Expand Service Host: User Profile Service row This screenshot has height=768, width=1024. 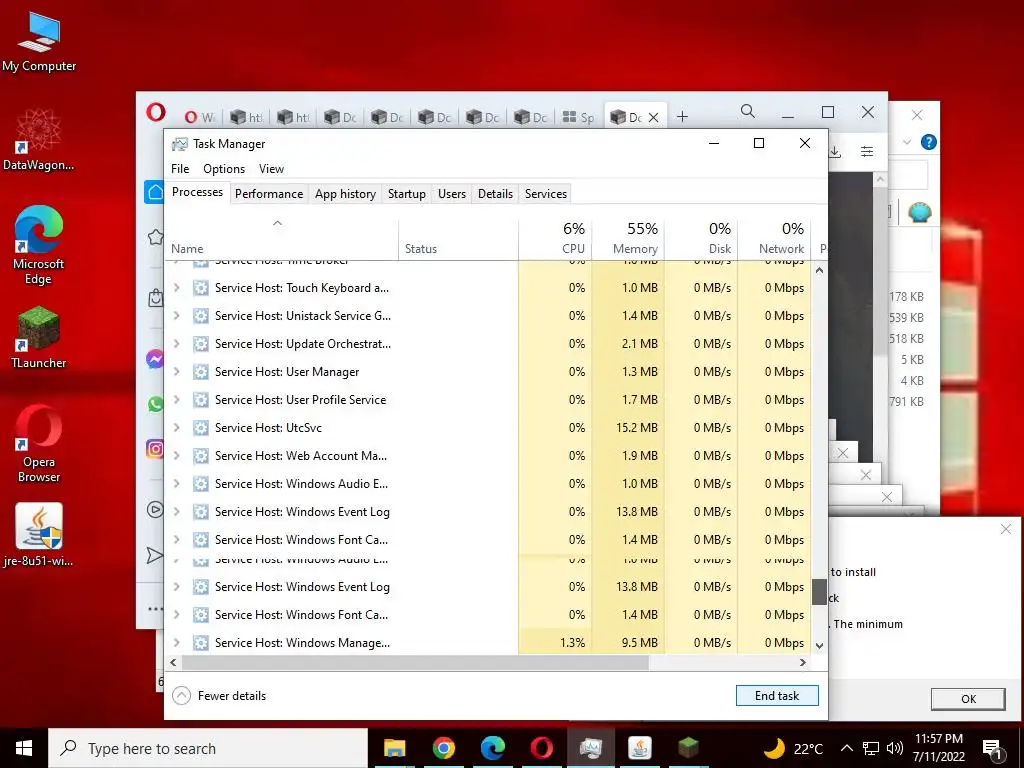click(176, 400)
